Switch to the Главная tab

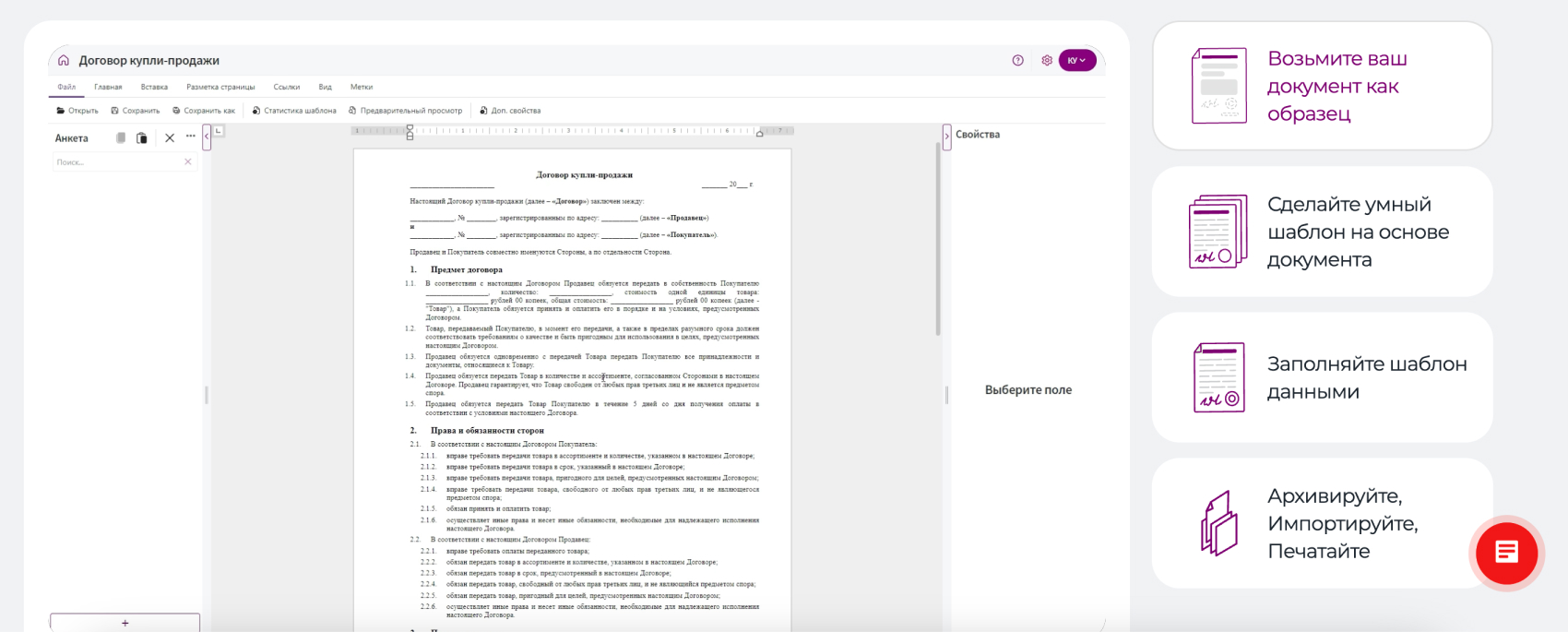pyautogui.click(x=108, y=87)
